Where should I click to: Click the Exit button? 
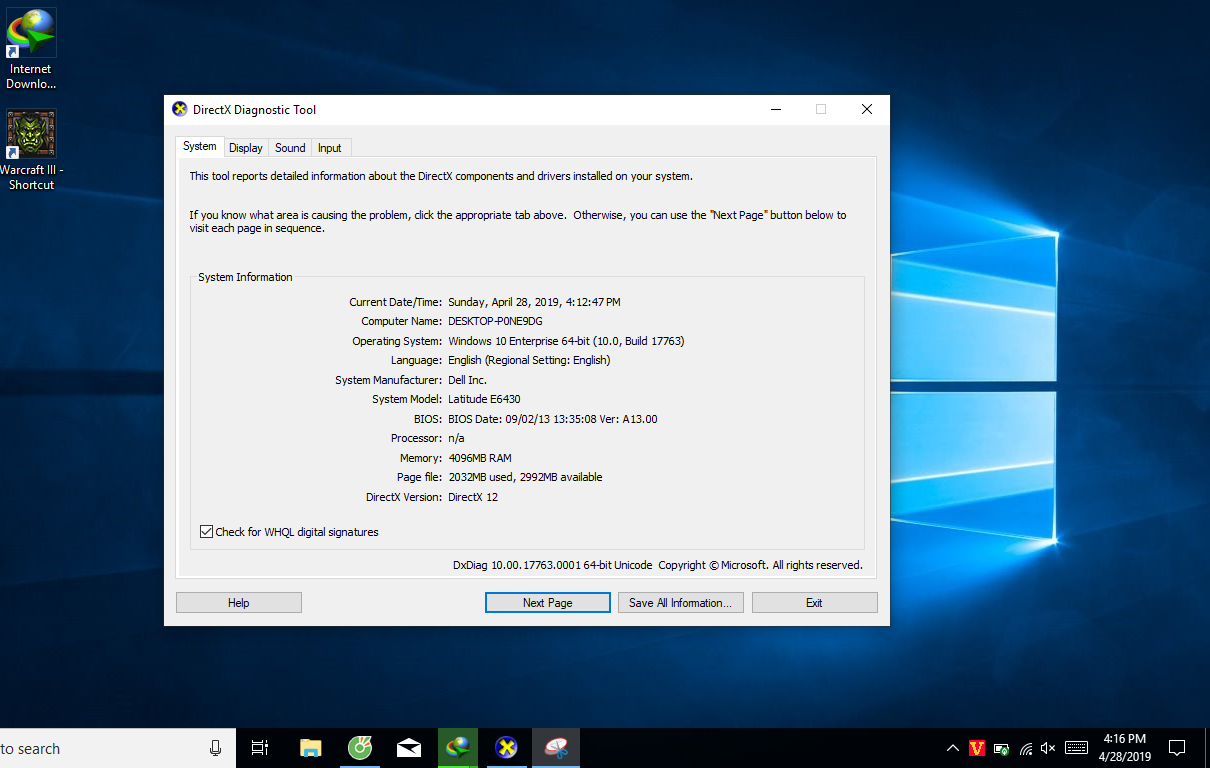(814, 602)
